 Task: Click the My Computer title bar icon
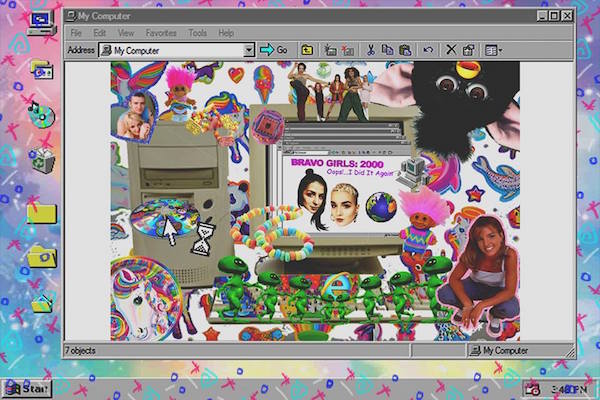click(x=71, y=16)
